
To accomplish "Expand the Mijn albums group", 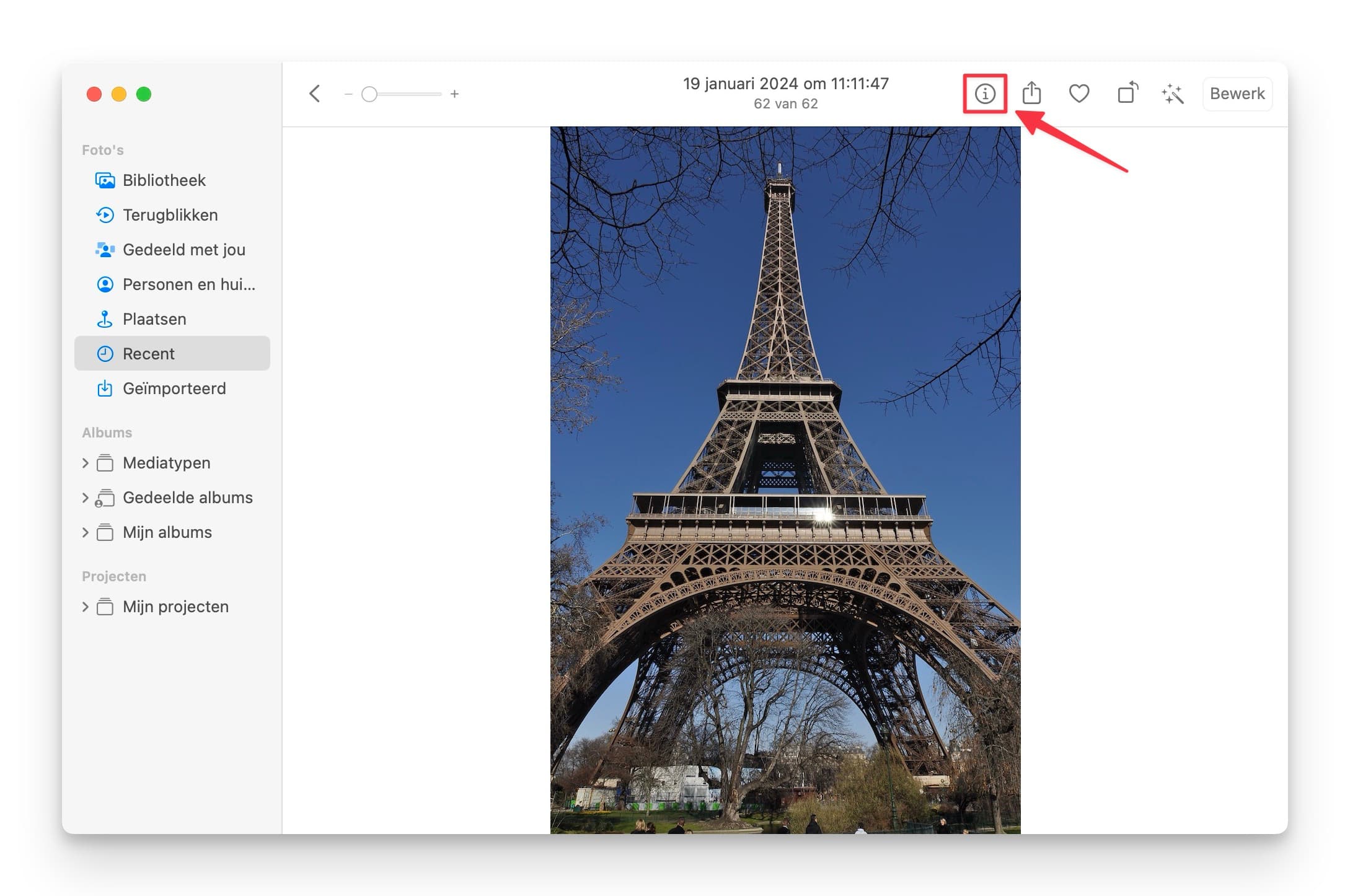I will (x=86, y=532).
